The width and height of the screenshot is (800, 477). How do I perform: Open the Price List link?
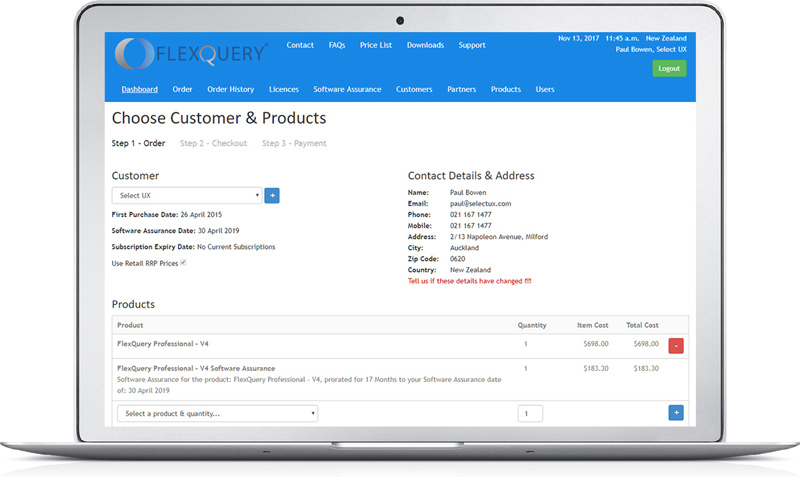[x=376, y=45]
